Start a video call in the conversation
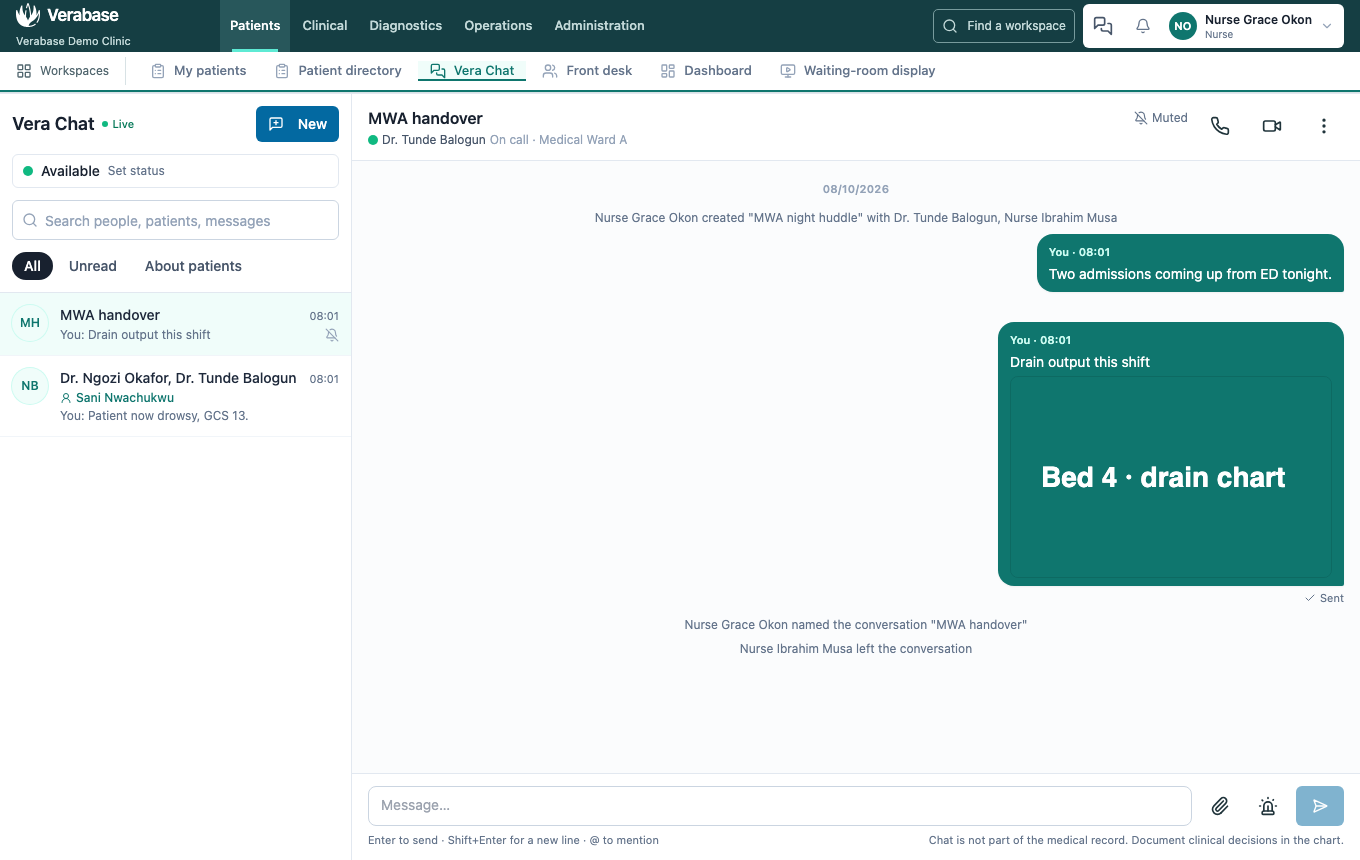Image resolution: width=1360 pixels, height=860 pixels. pyautogui.click(x=1272, y=126)
